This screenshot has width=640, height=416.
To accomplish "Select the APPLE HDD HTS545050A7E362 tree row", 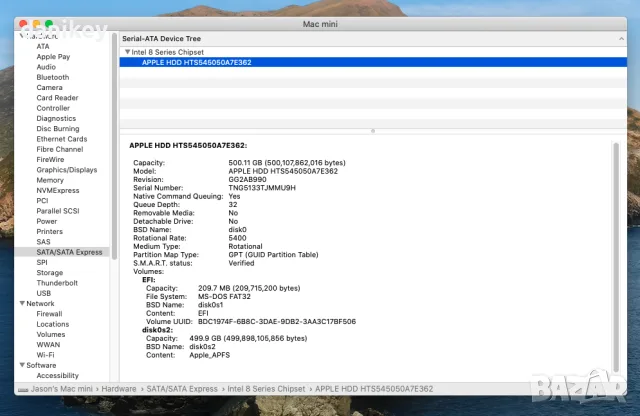I will click(373, 62).
